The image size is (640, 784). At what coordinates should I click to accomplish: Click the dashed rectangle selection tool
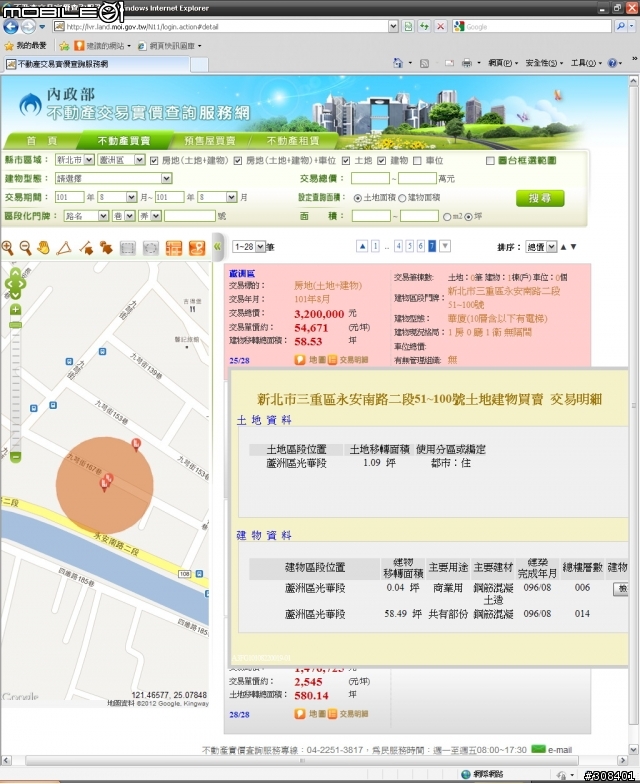pyautogui.click(x=128, y=248)
